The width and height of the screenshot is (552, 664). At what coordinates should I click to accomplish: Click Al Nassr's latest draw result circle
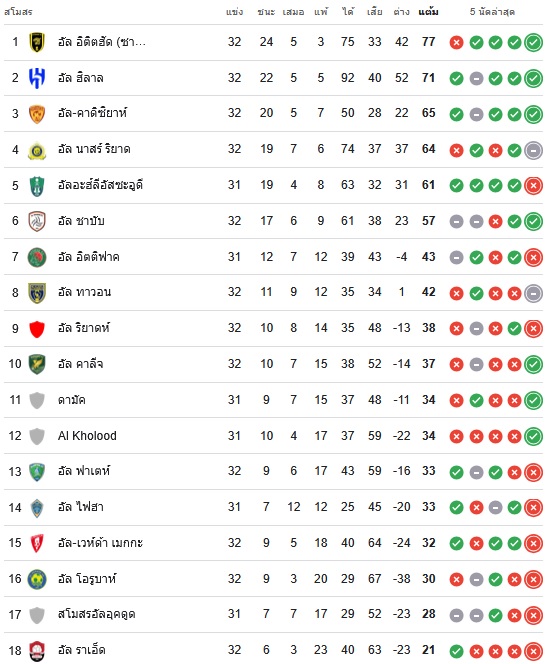533,150
